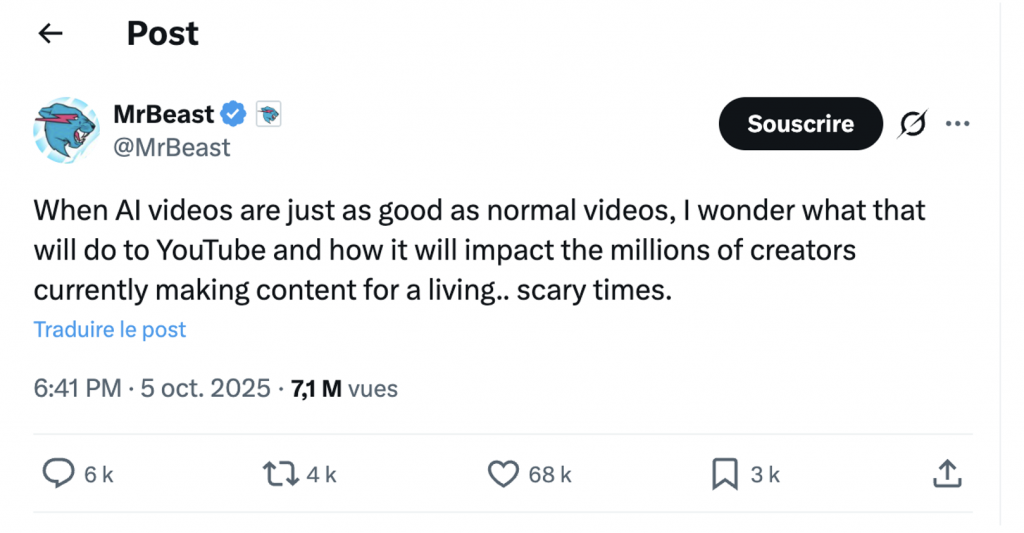Click the 4 k reposts count

pyautogui.click(x=321, y=475)
